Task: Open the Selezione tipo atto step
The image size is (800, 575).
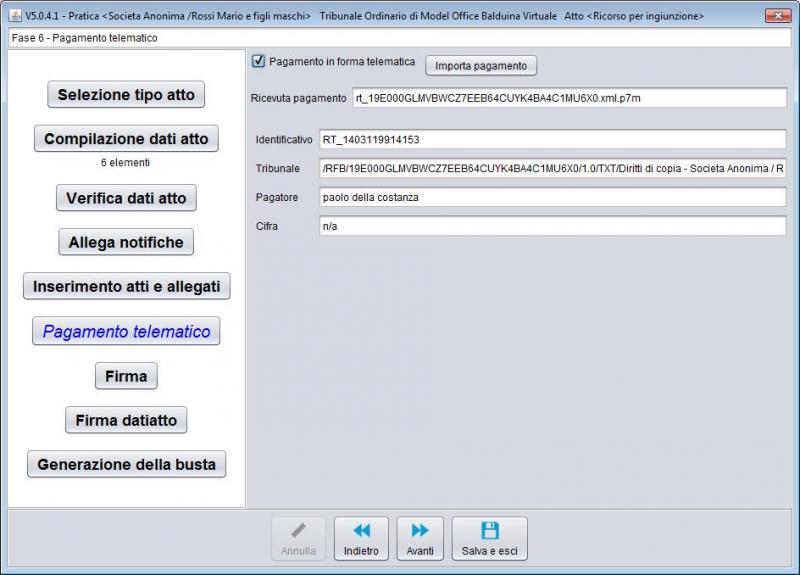Action: 126,95
